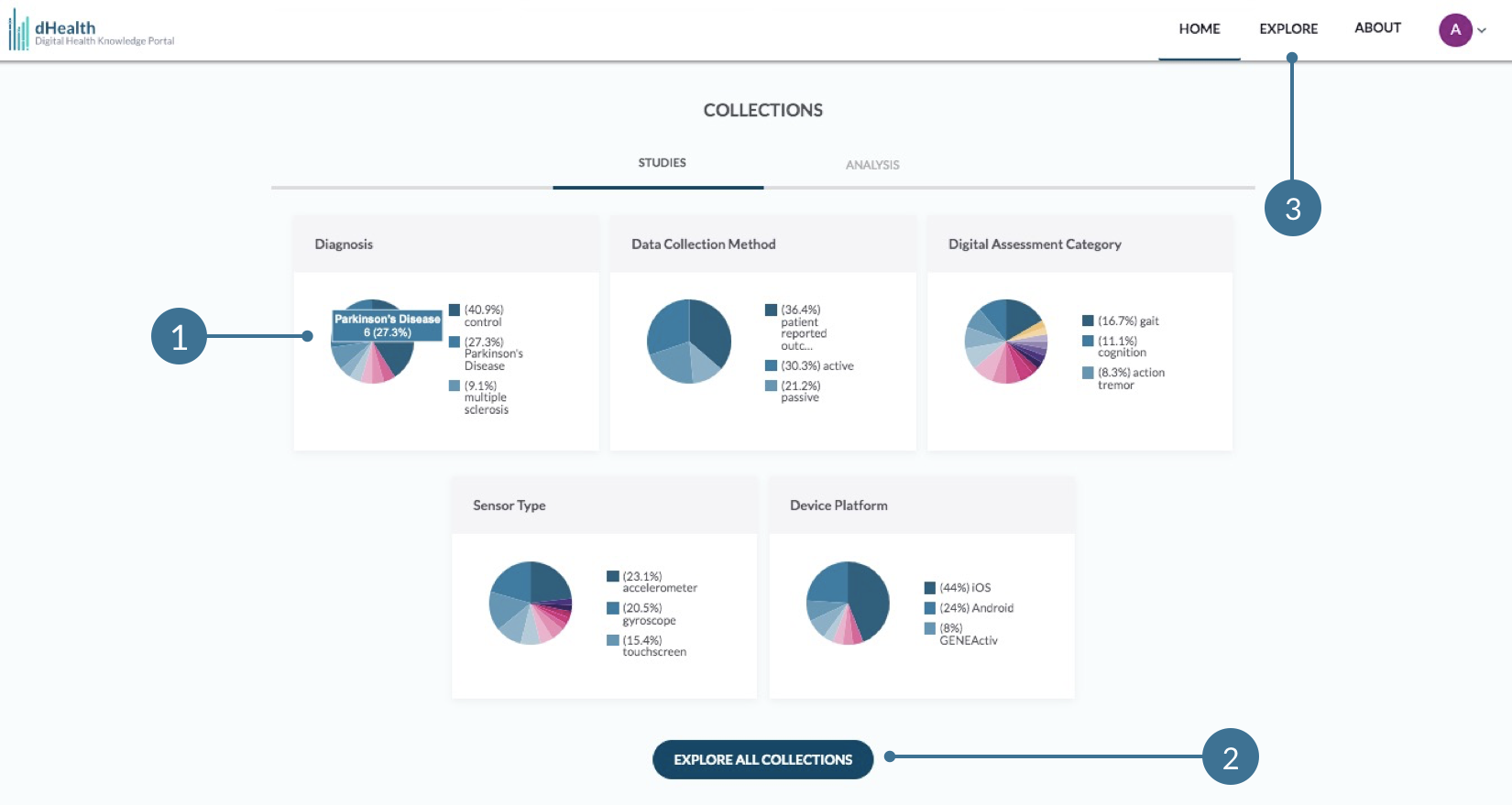Viewport: 1512px width, 805px height.
Task: Click the Diagnosis pie chart
Action: (x=373, y=342)
